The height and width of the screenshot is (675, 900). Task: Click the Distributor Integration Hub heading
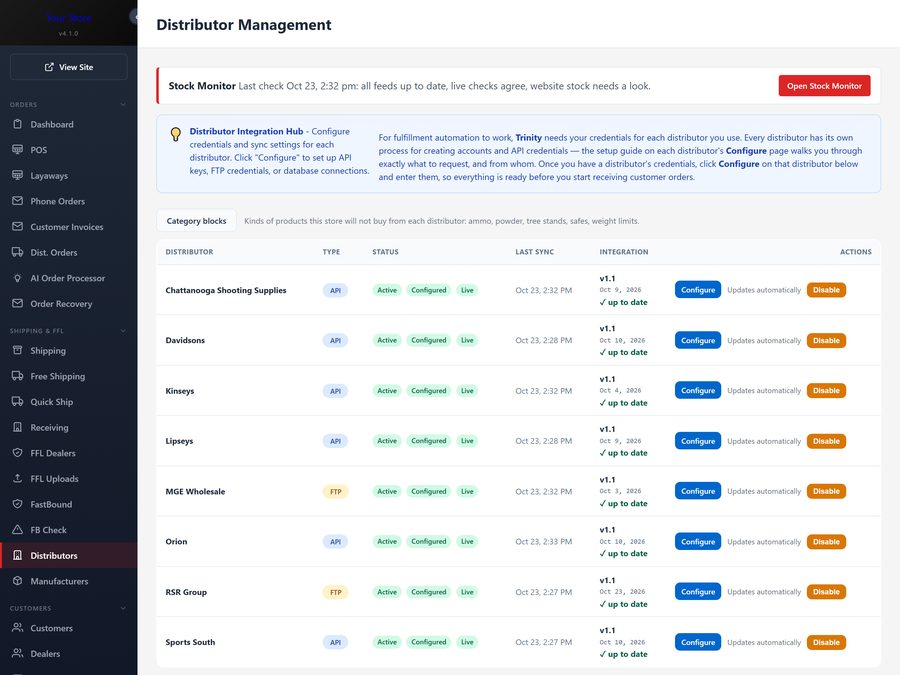(x=246, y=131)
